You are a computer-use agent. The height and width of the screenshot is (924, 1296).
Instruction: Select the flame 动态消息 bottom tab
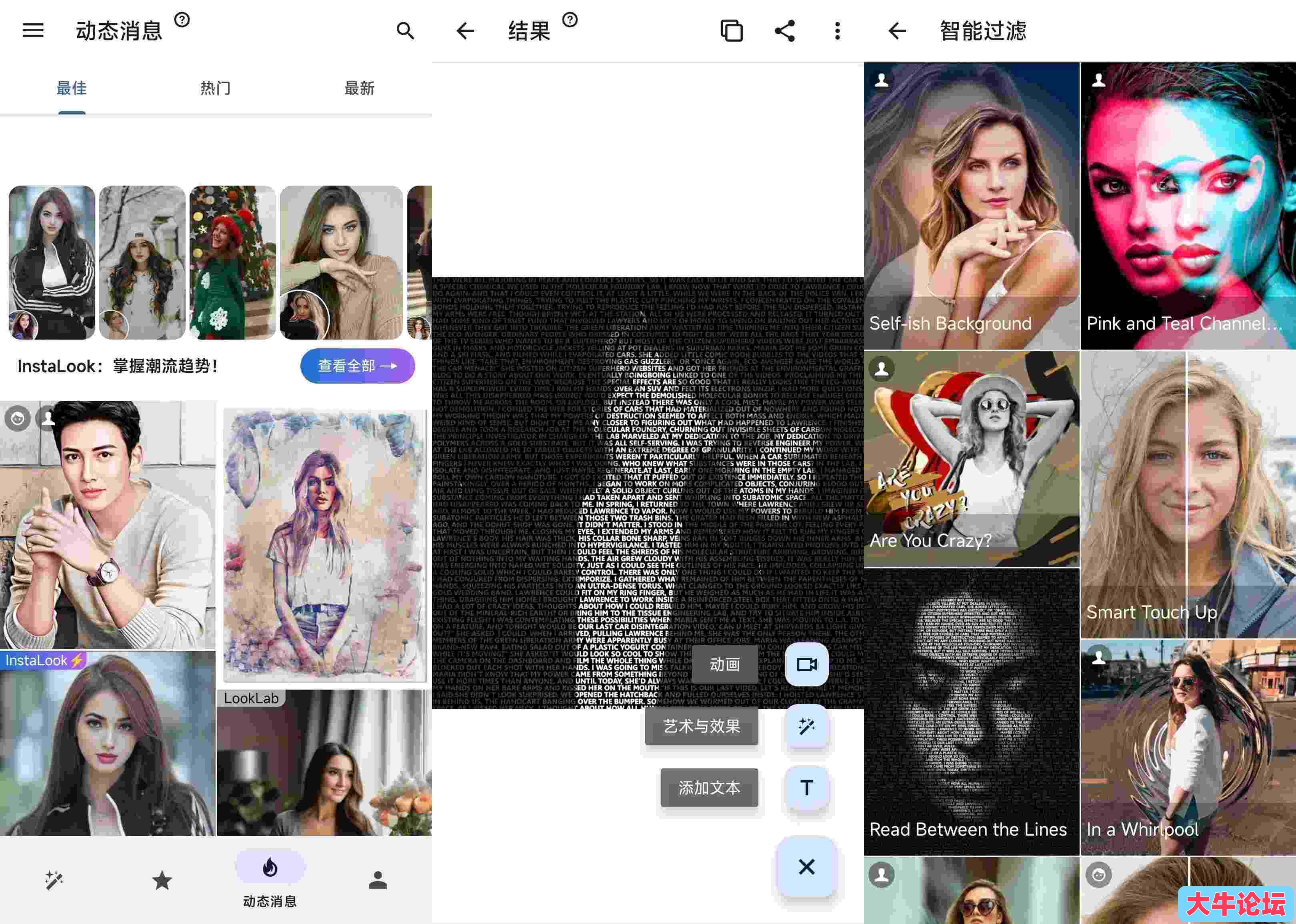coord(270,879)
